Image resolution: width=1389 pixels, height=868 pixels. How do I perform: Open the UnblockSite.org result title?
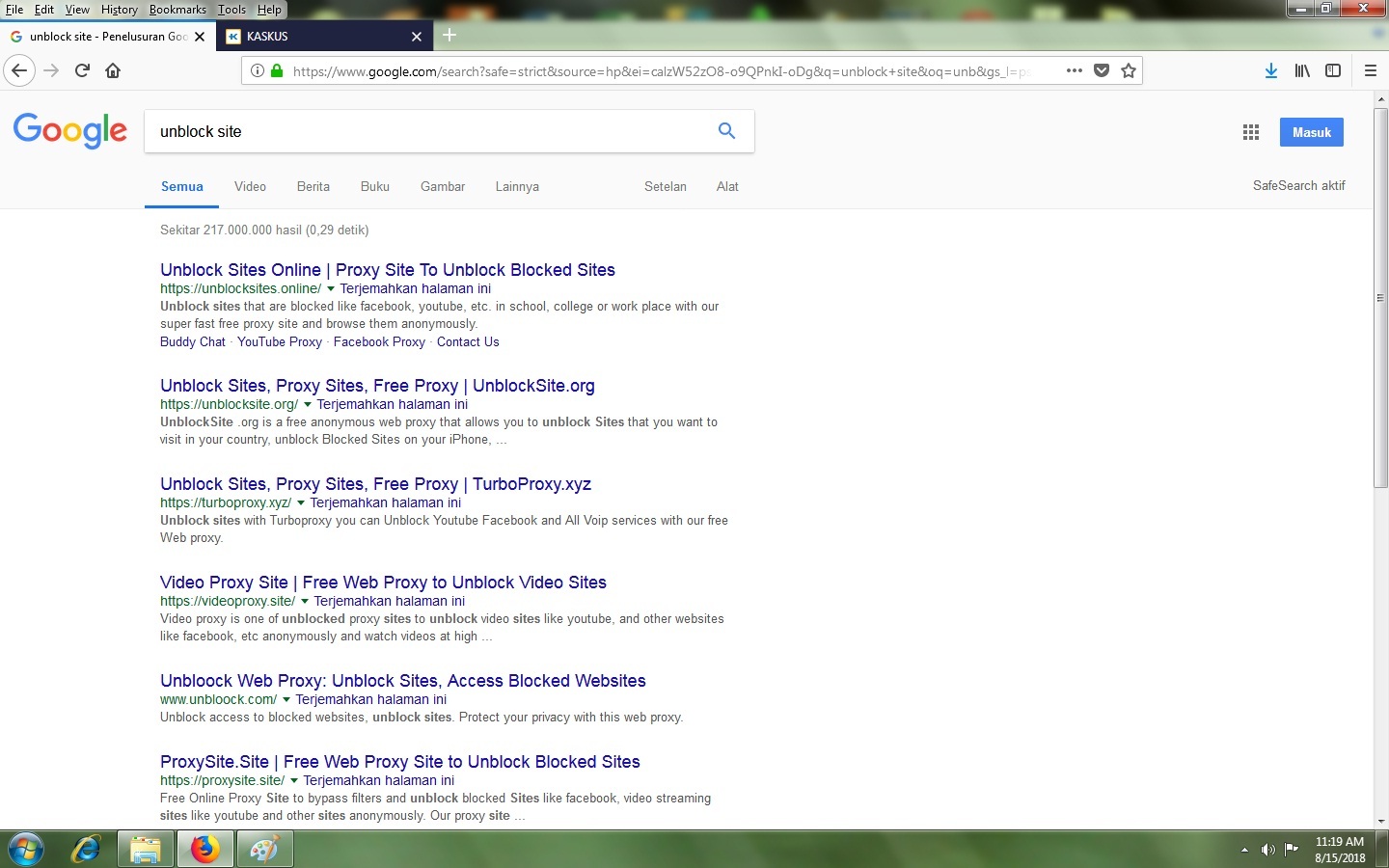tap(377, 386)
